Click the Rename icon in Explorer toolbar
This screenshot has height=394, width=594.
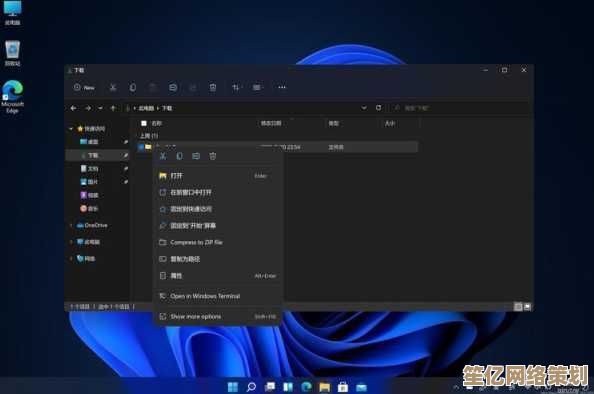173,88
